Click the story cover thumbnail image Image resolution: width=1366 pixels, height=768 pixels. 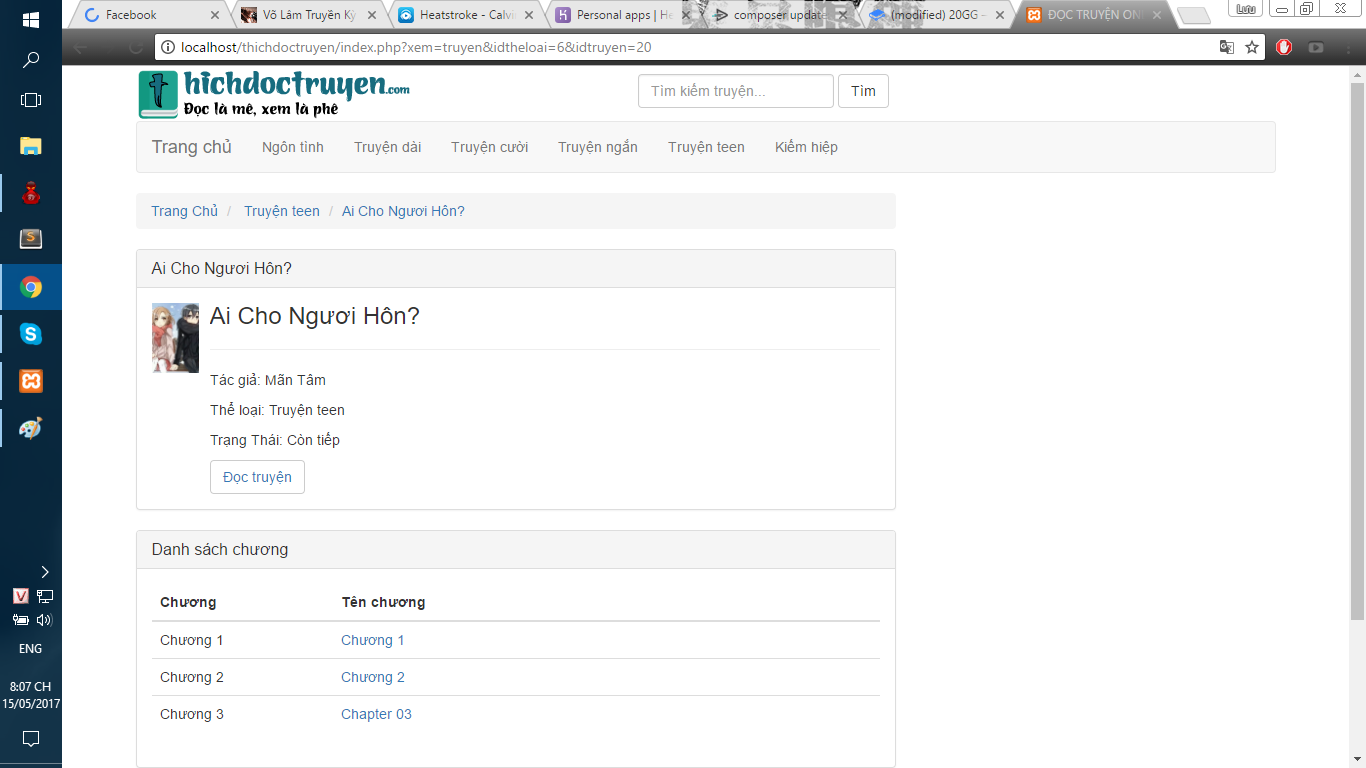[x=175, y=338]
